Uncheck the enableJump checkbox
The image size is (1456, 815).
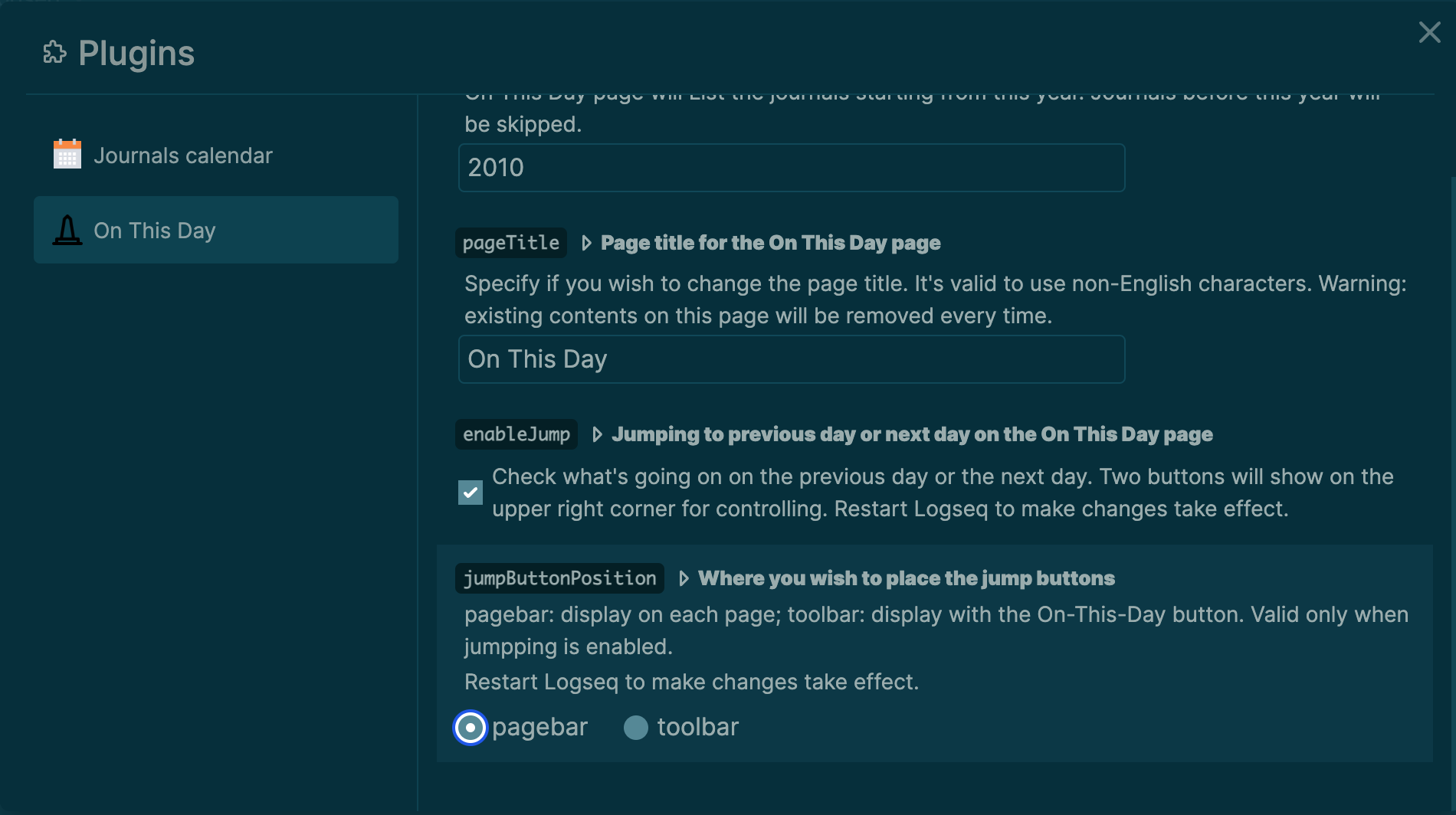[471, 493]
